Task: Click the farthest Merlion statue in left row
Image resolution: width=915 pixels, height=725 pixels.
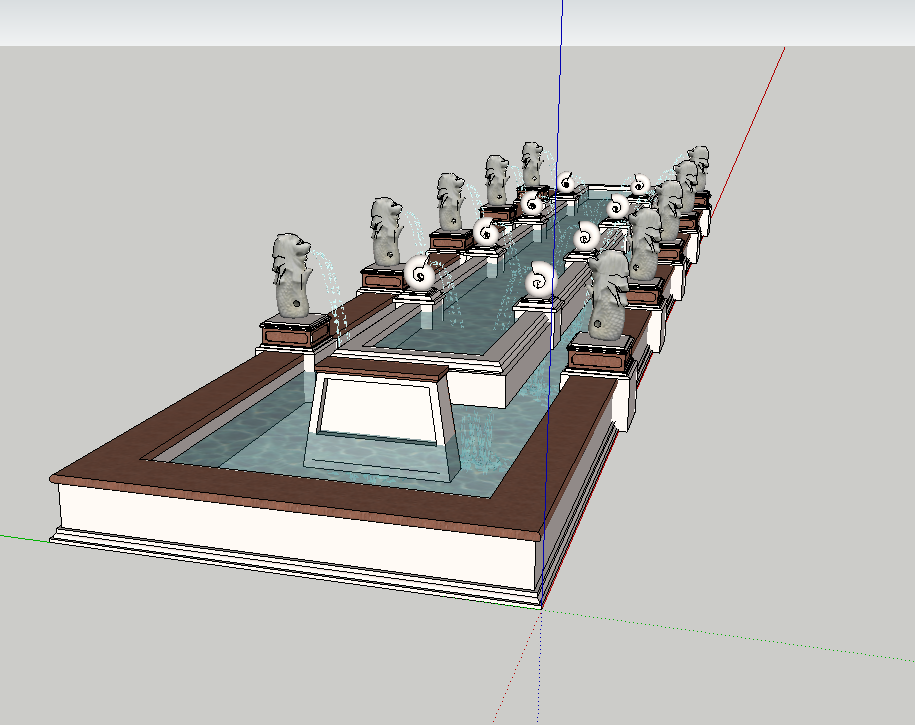Action: tap(532, 165)
